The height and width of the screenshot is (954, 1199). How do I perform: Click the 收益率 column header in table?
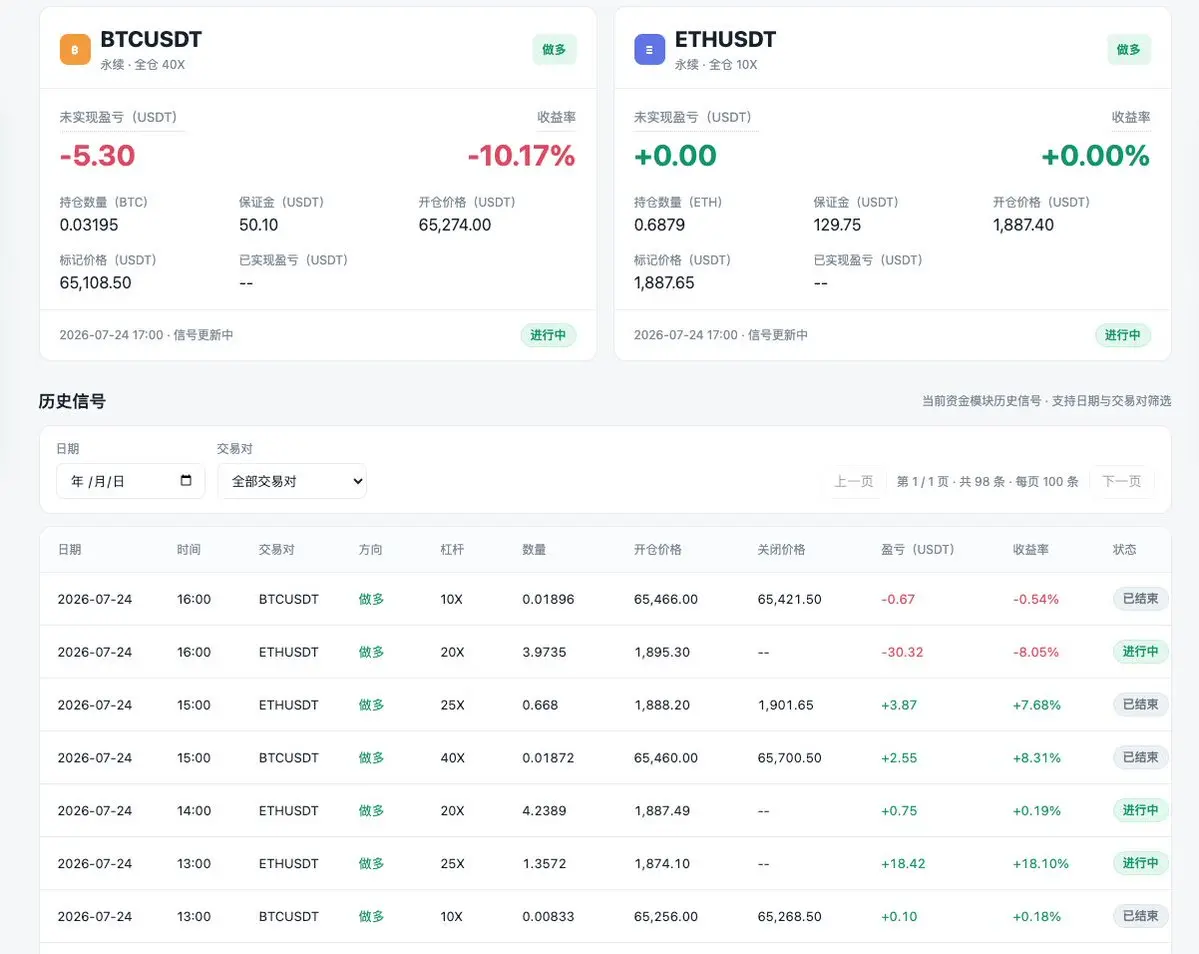1031,550
